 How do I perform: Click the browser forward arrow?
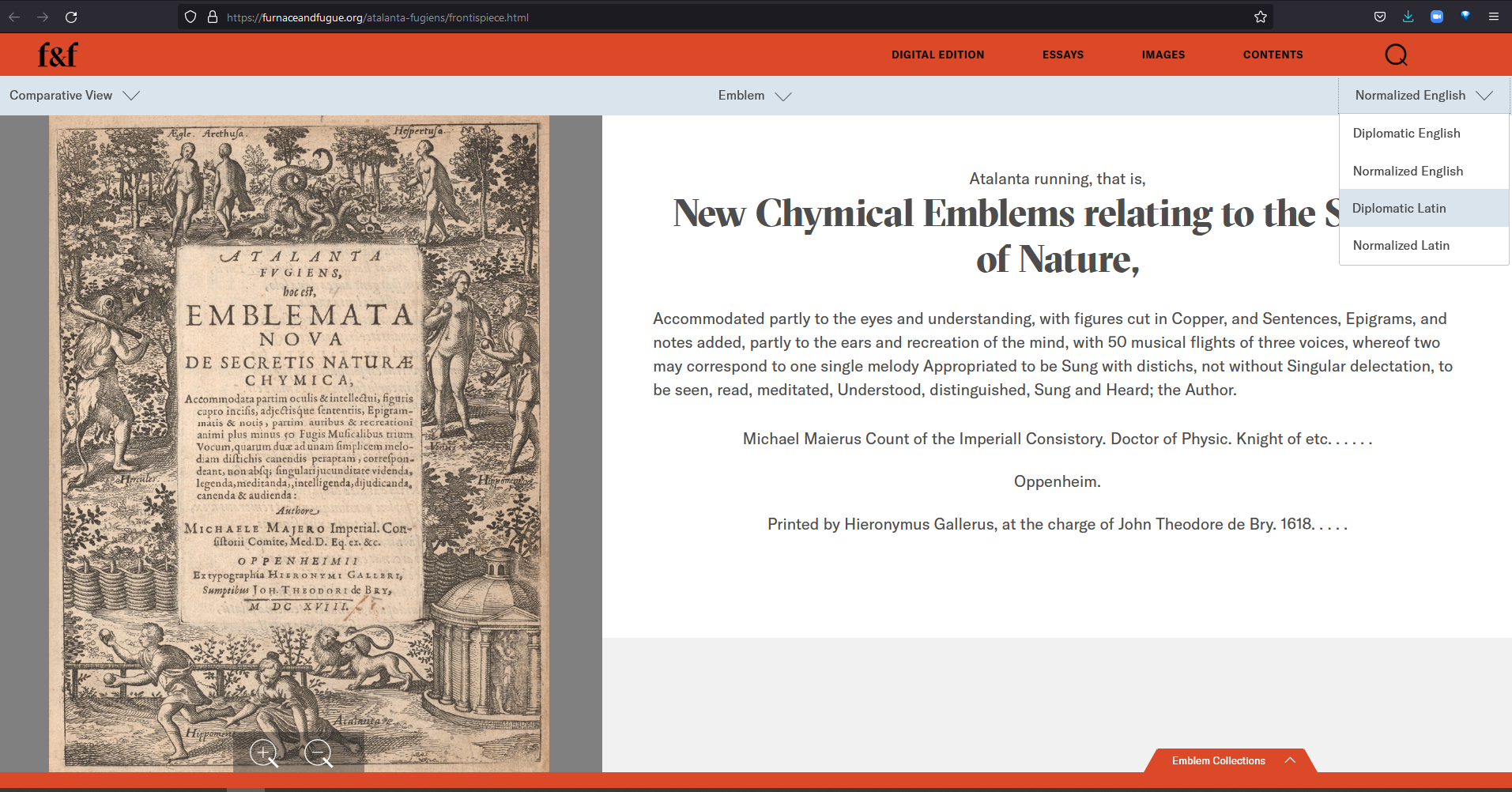43,17
